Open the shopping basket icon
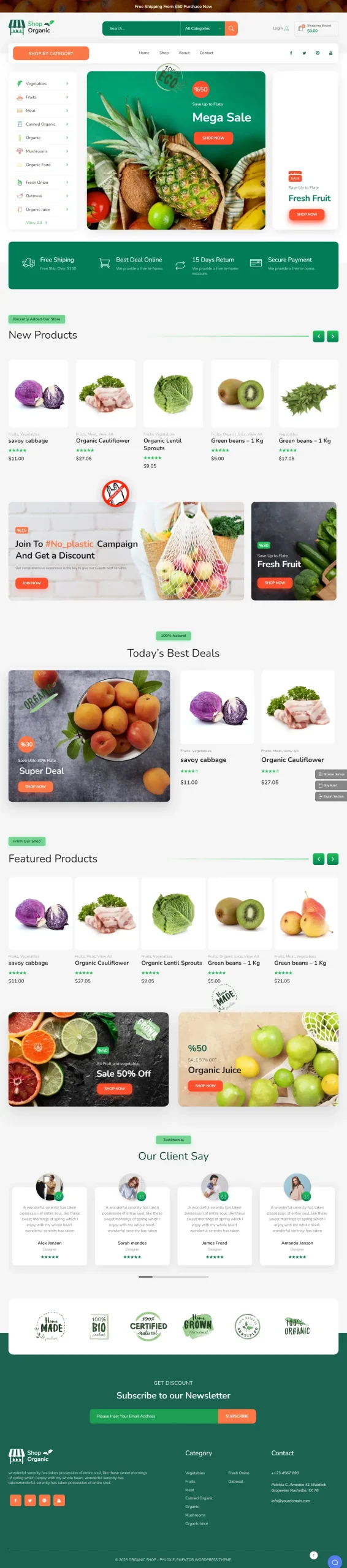 301,28
